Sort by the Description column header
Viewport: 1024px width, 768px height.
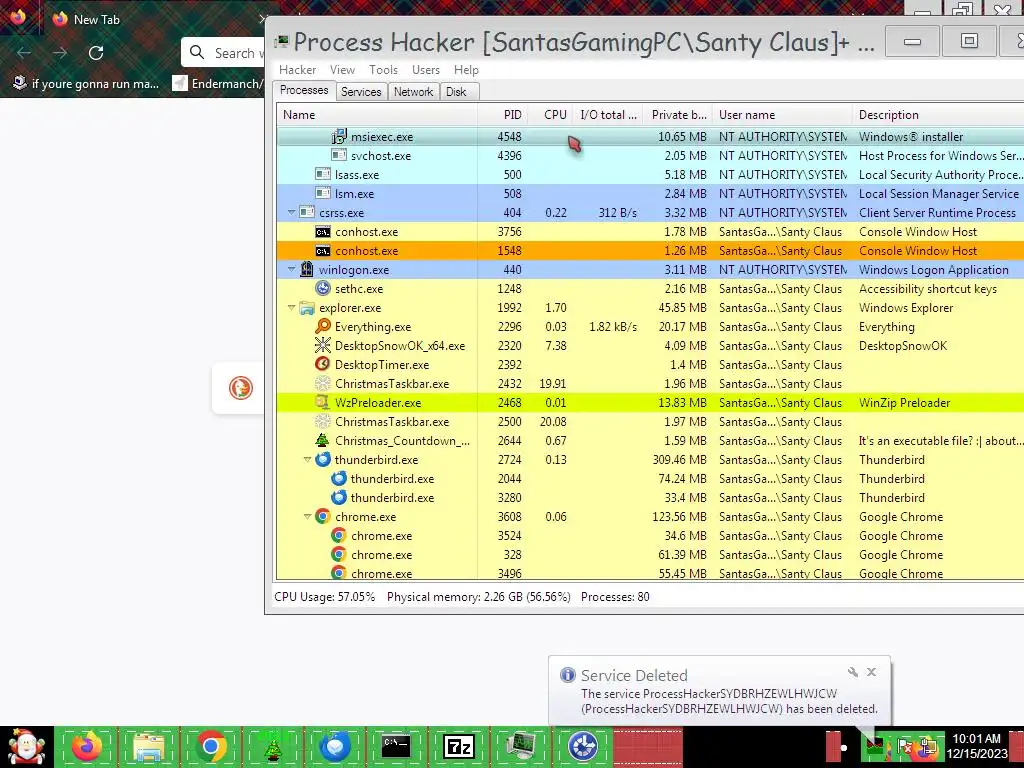click(938, 115)
